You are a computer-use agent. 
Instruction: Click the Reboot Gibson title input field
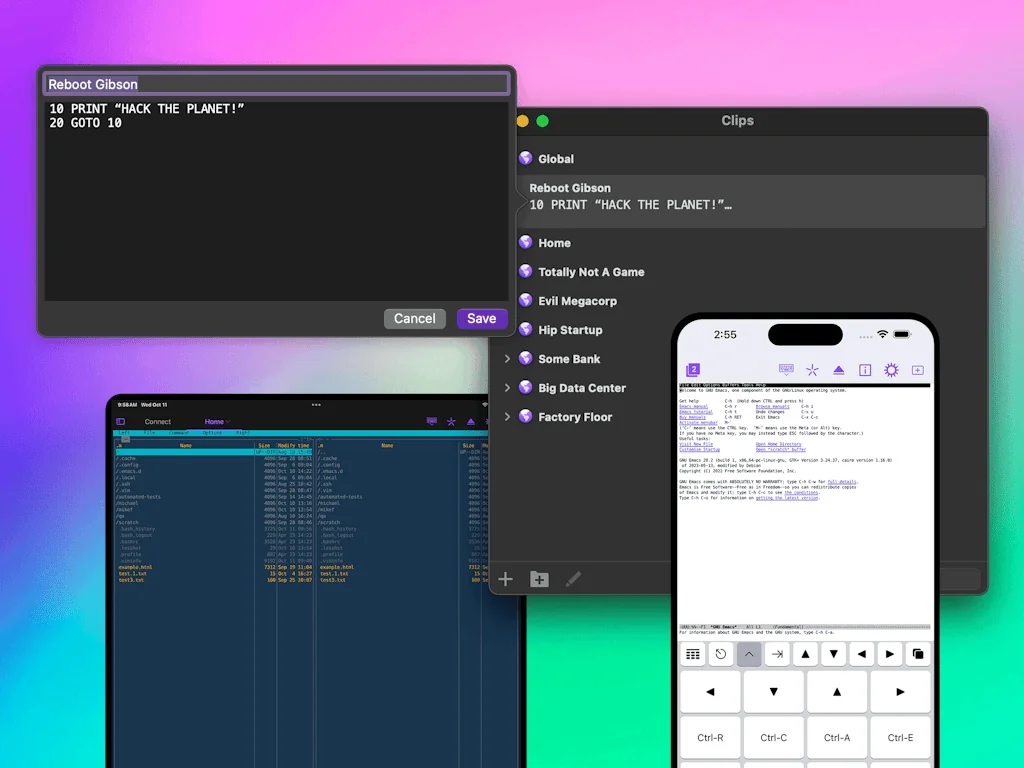point(275,84)
